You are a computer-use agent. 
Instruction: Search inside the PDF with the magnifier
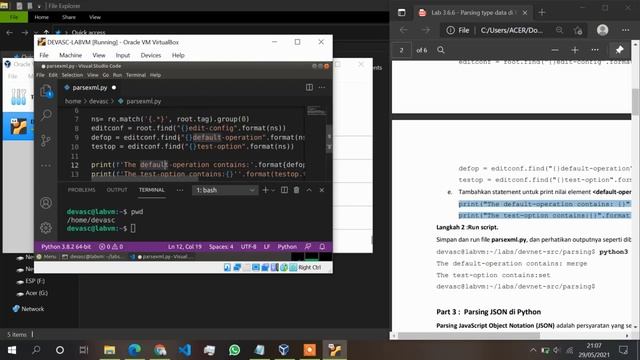point(441,50)
